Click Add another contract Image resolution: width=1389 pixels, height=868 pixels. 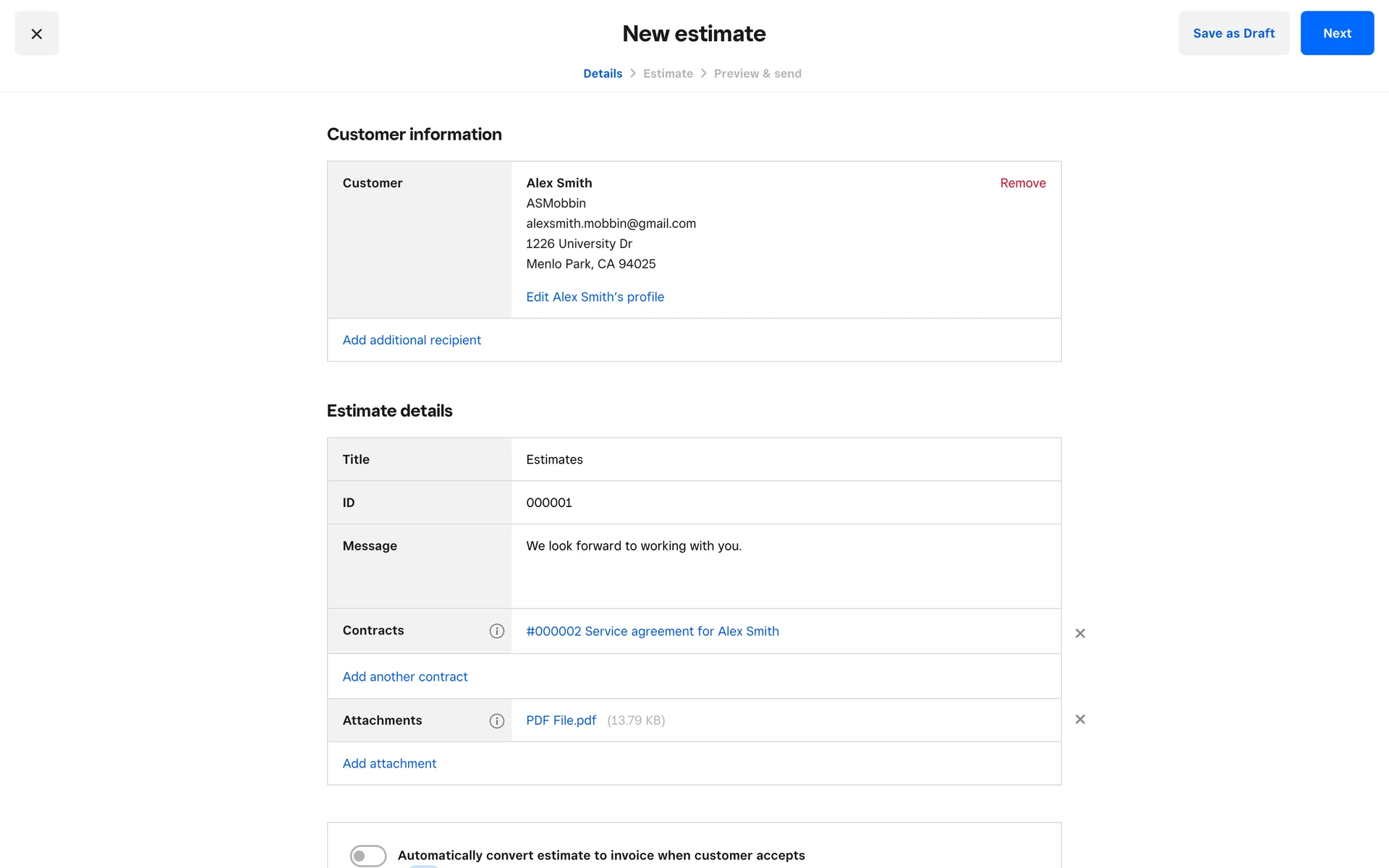(404, 676)
